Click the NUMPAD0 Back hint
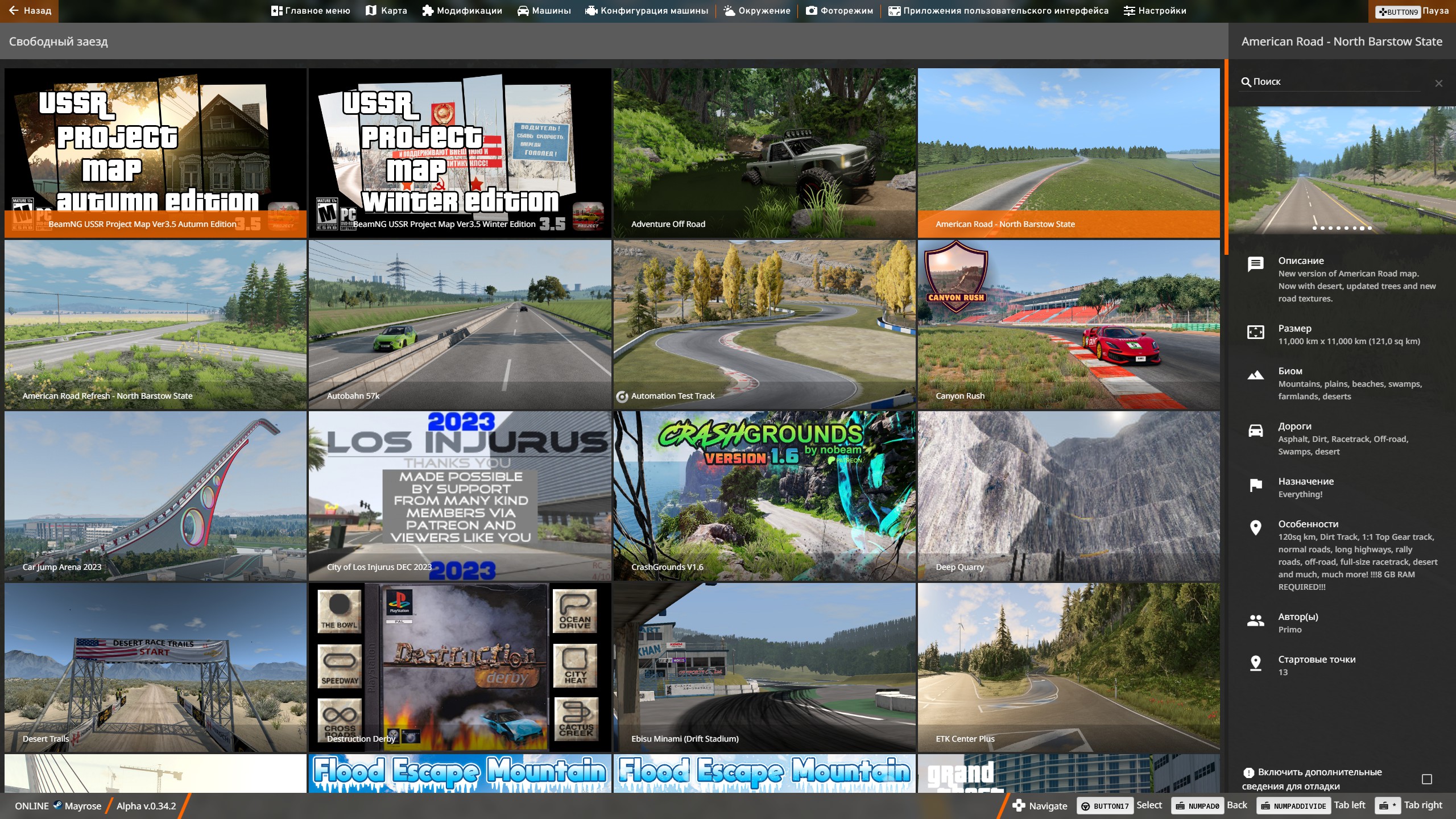The height and width of the screenshot is (819, 1456). click(1209, 805)
